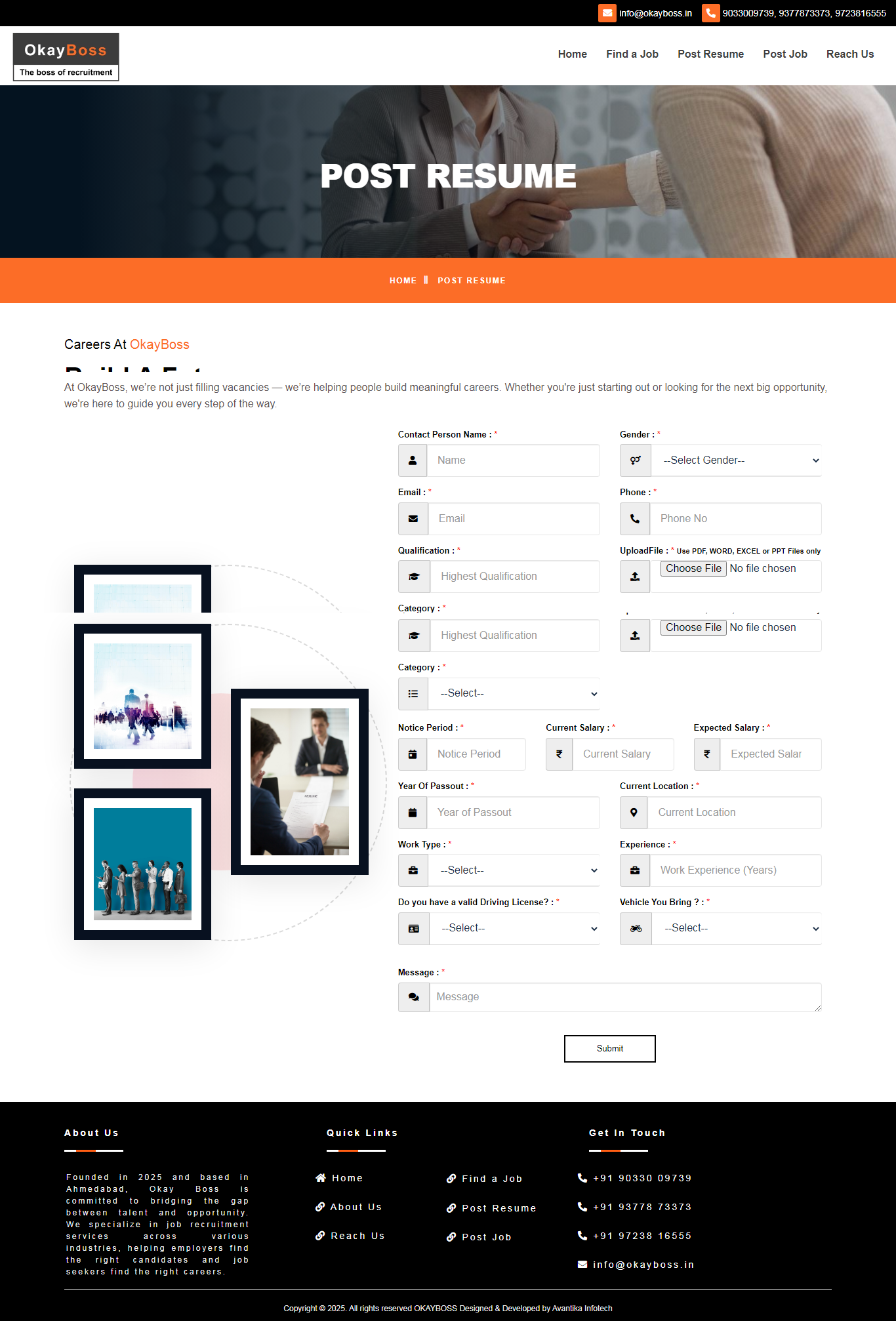Image resolution: width=896 pixels, height=1321 pixels.
Task: Click the orange phone icon in top bar
Action: [710, 13]
